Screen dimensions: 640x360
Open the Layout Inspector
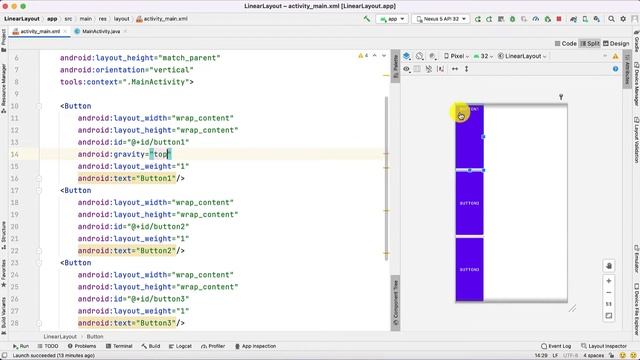click(x=604, y=346)
